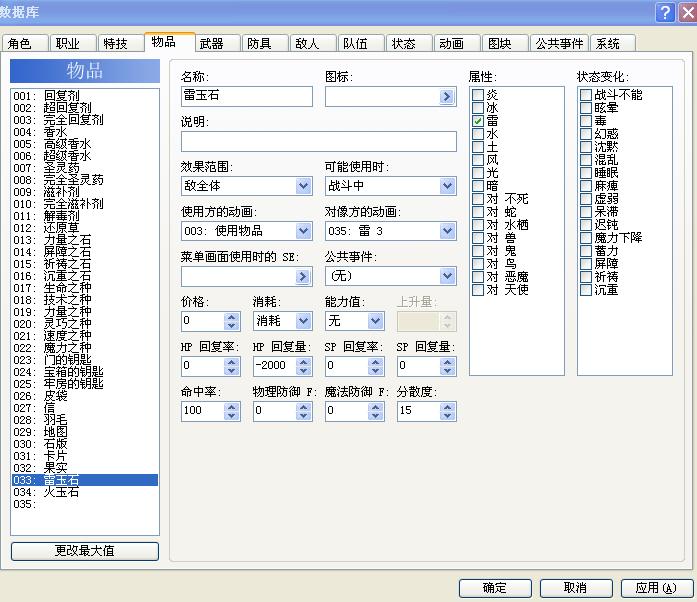Screen dimensions: 697x602
Task: Open the 动画 tab
Action: 457,43
